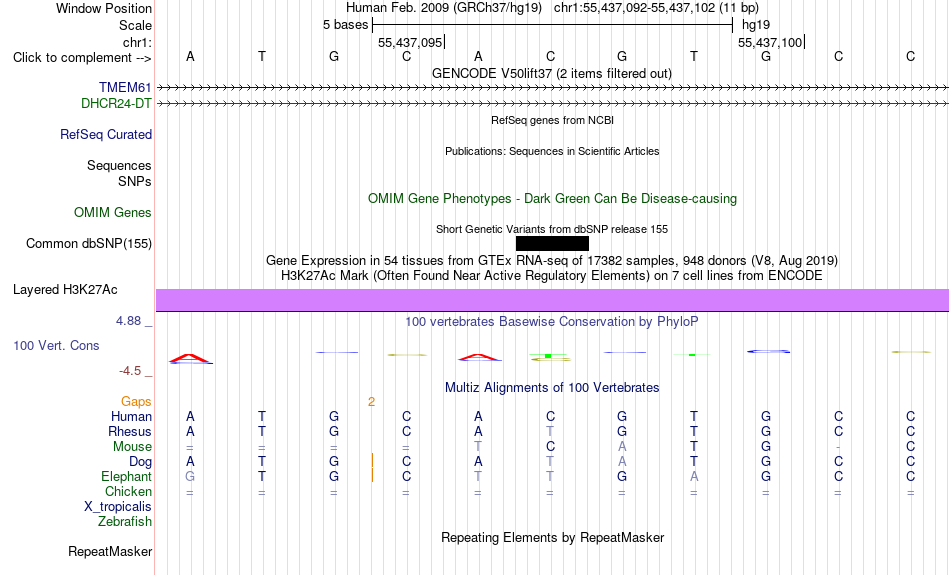Click the orange insertion bar in the Dog row
950x575 pixels.
372,462
